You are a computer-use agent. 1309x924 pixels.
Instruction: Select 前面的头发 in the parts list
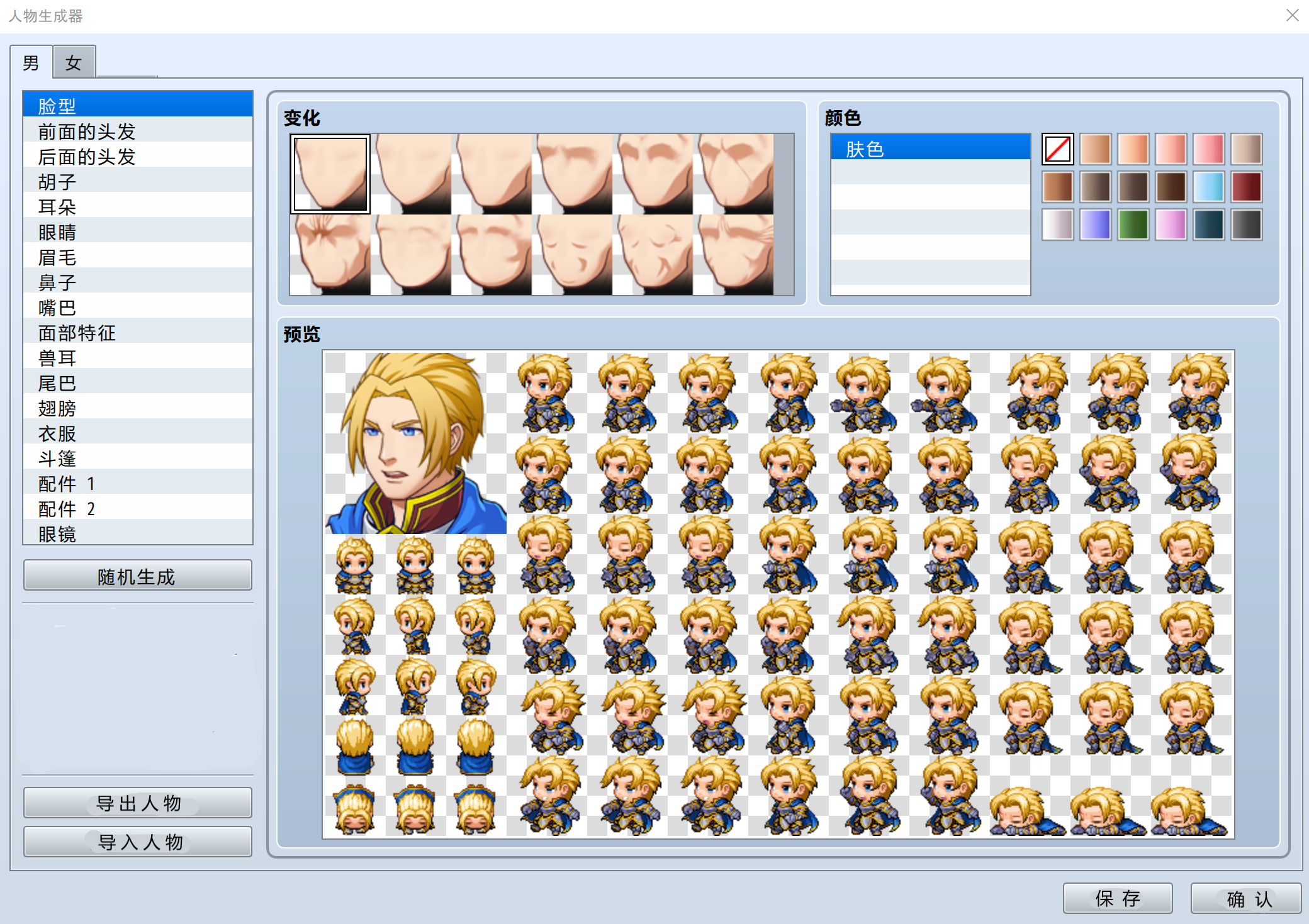click(138, 131)
